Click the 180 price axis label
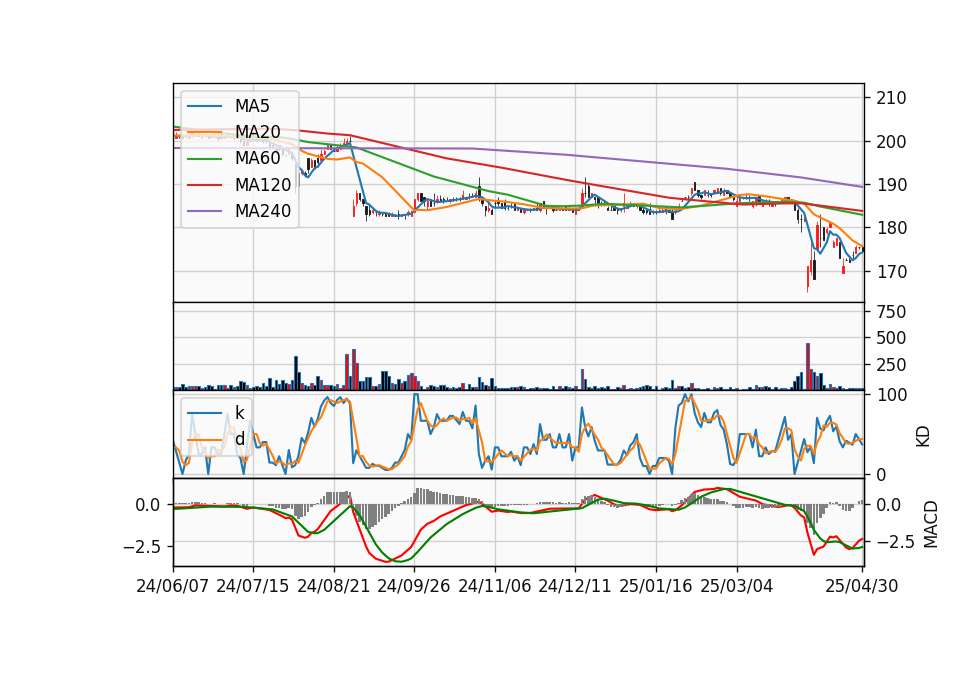This screenshot has width=960, height=690. click(x=891, y=228)
